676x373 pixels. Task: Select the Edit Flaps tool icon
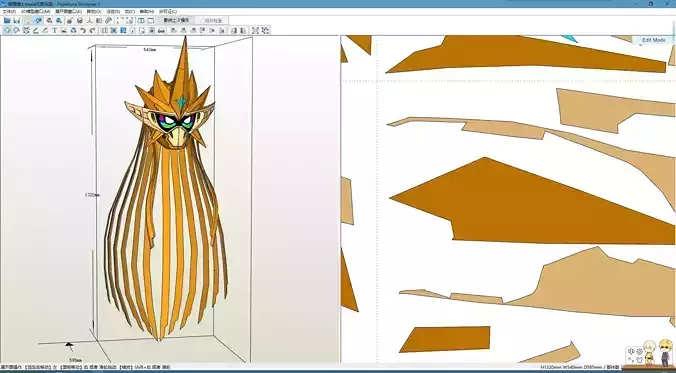(x=35, y=31)
